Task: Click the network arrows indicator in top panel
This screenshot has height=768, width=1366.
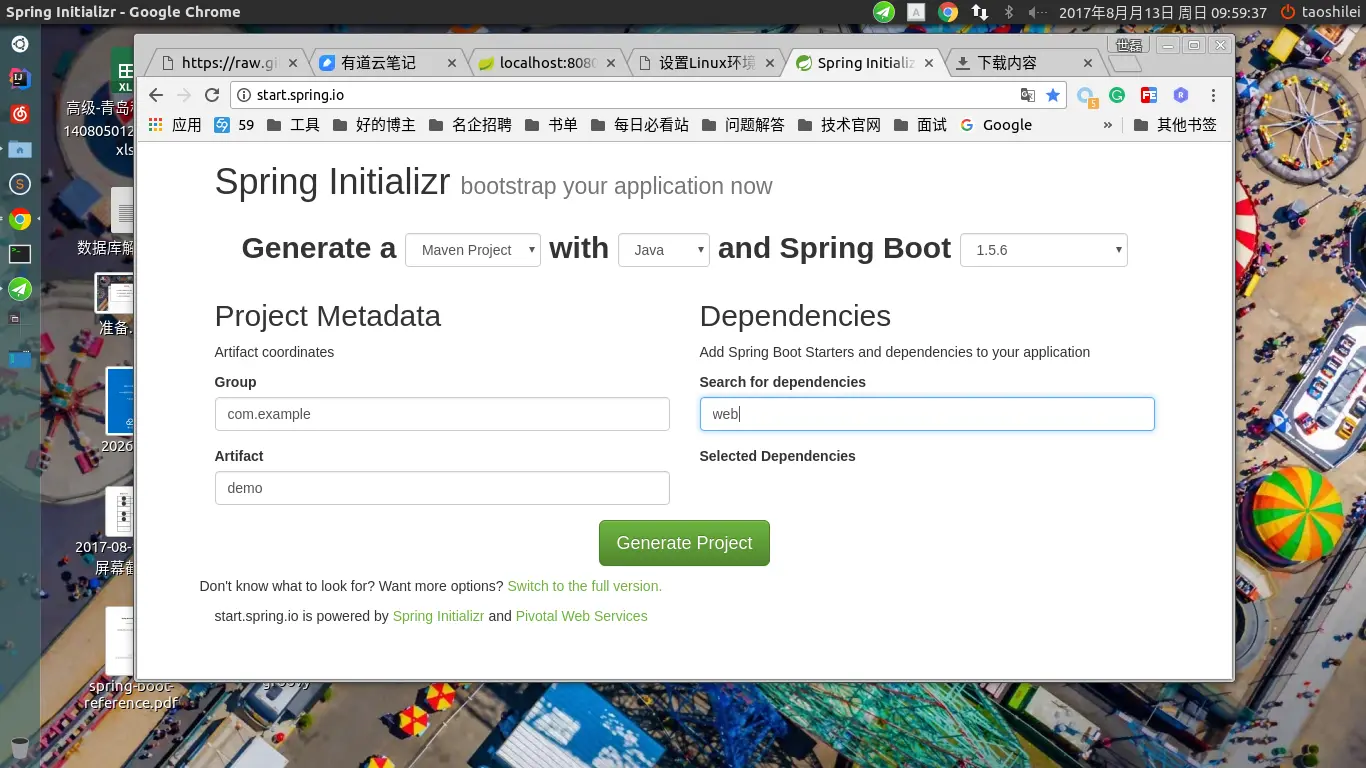Action: pyautogui.click(x=979, y=12)
